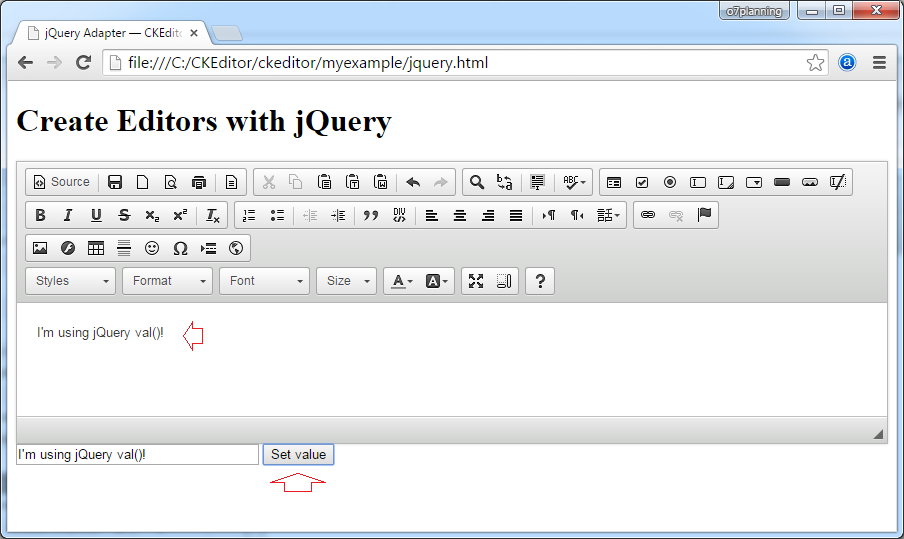This screenshot has width=904, height=539.
Task: Undo the last edit
Action: 413,182
